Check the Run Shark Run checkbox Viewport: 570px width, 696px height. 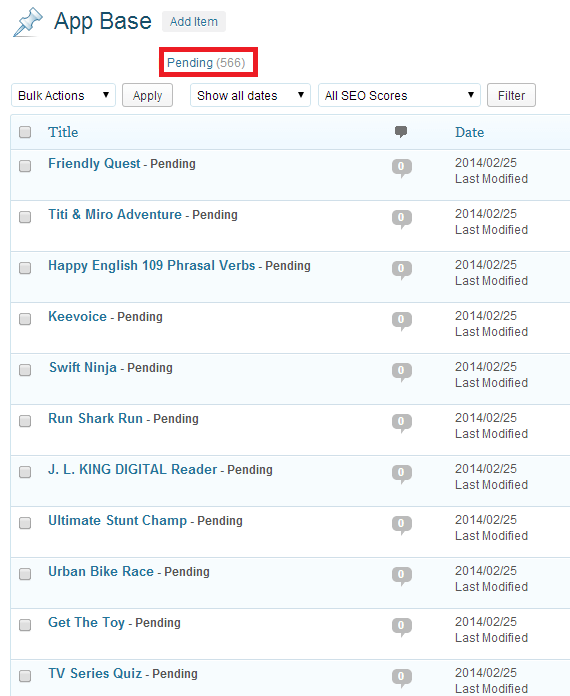(x=25, y=421)
